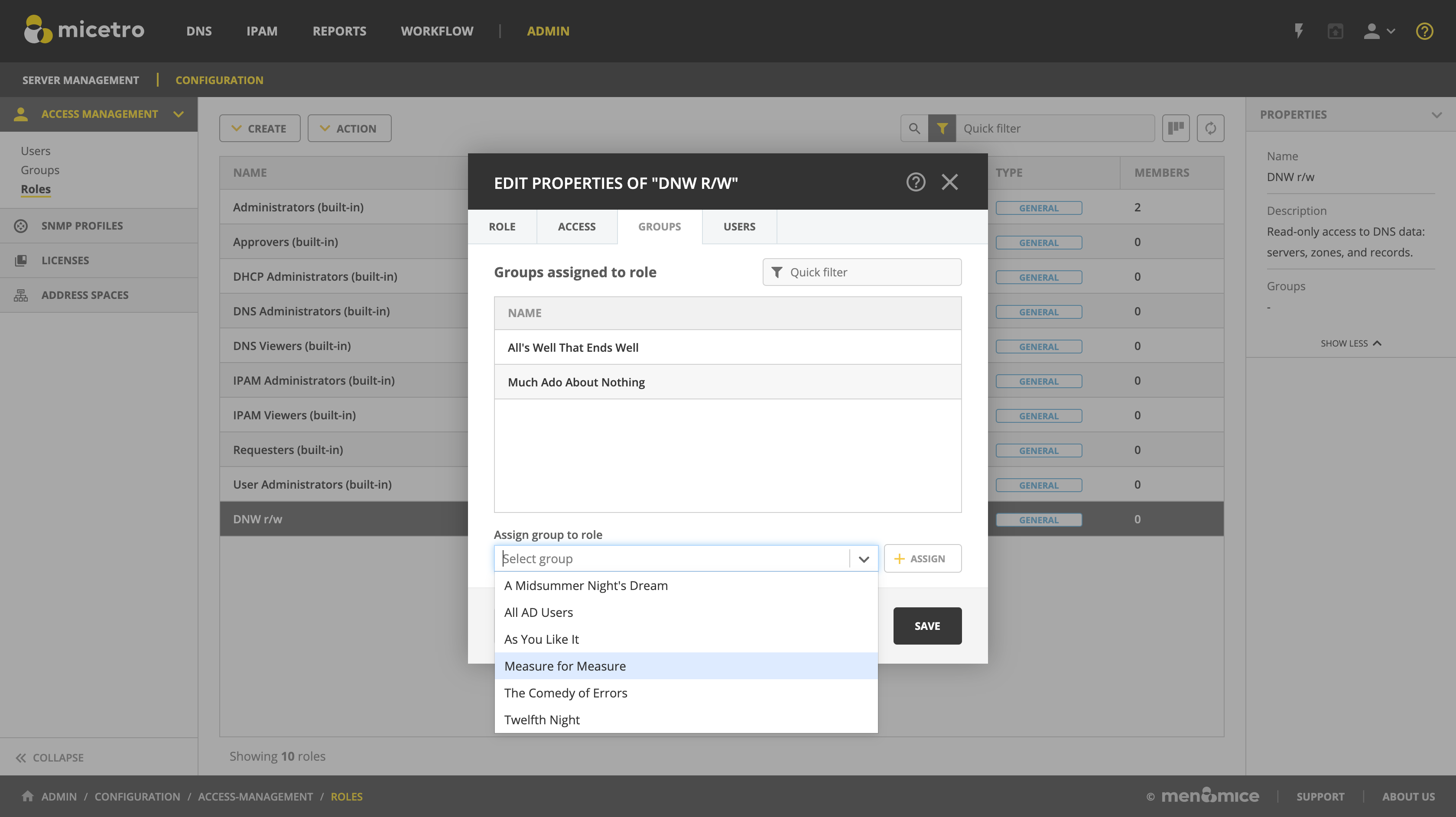Open the ACTION dropdown button
1456x817 pixels.
pyautogui.click(x=349, y=128)
